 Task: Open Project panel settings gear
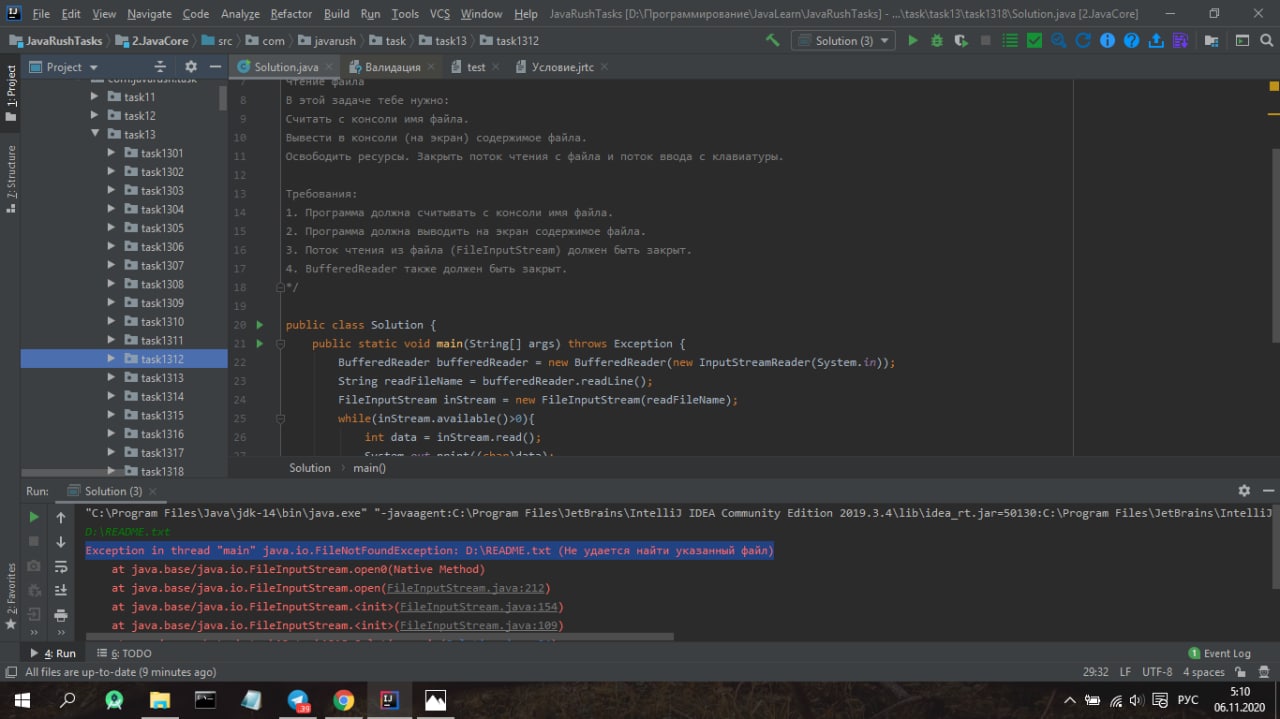tap(190, 67)
